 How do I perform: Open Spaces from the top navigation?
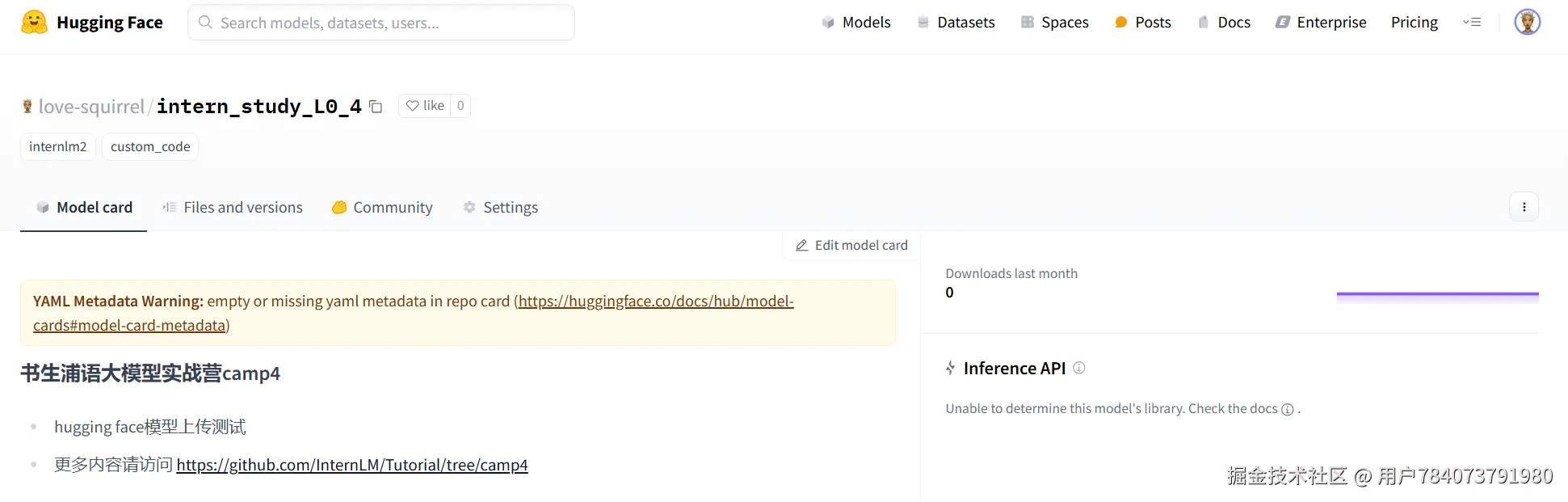1054,23
